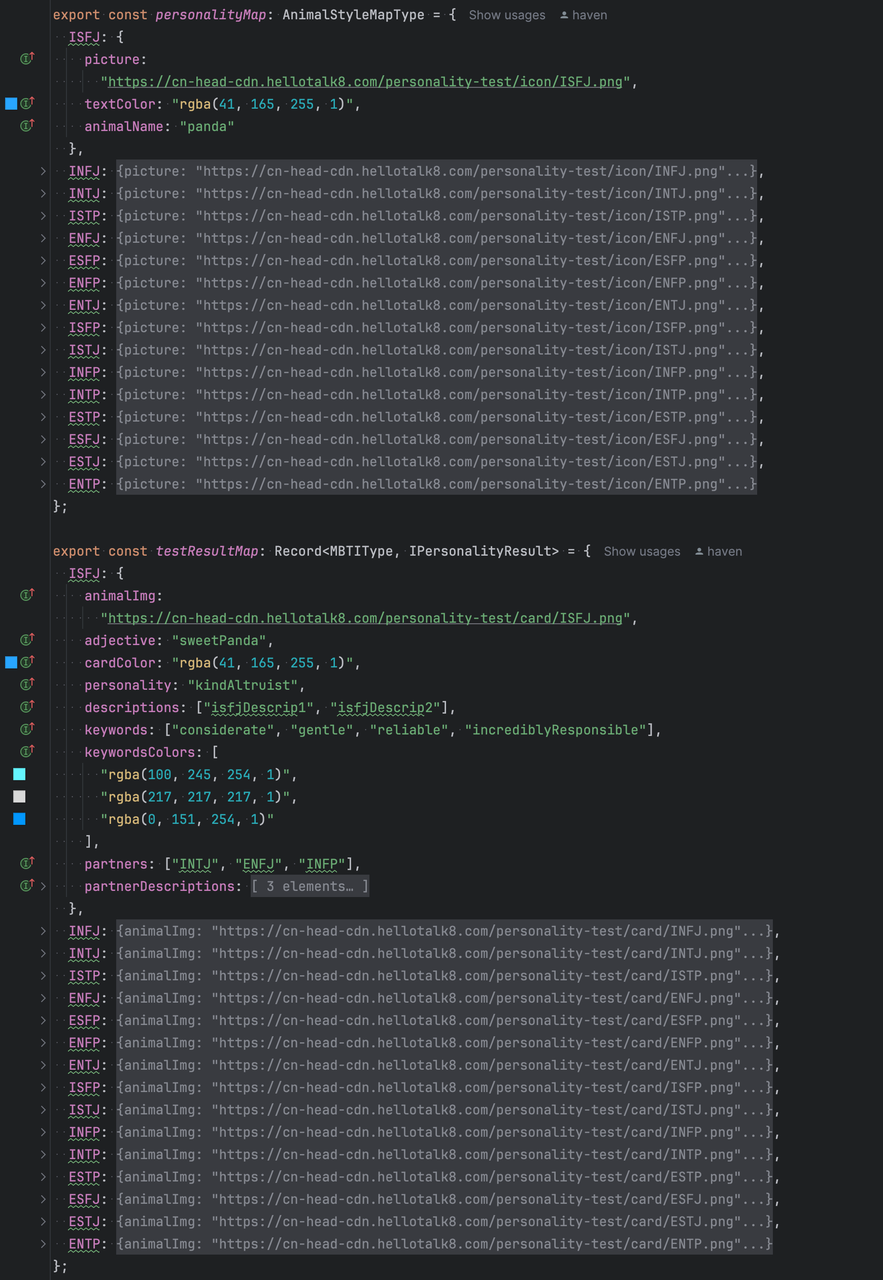Click the haven author hint beside personalityMap
The image size is (883, 1280).
coord(583,15)
